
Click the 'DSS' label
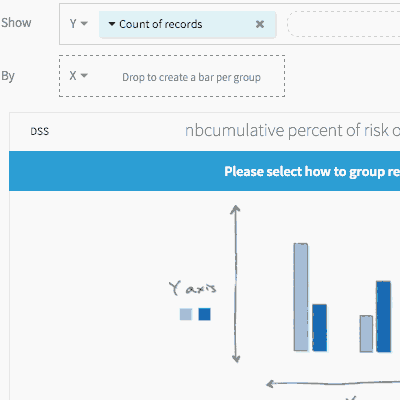(x=40, y=131)
